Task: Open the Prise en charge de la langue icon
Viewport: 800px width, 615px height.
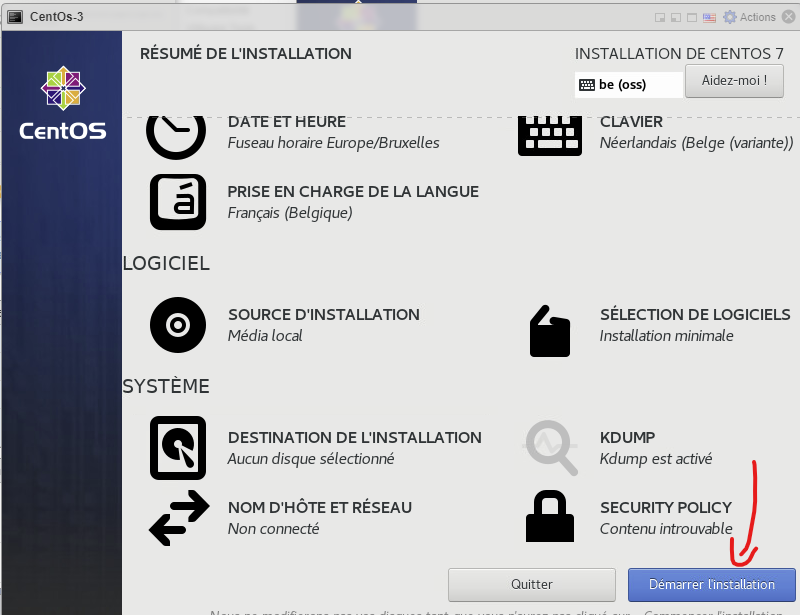Action: [178, 202]
